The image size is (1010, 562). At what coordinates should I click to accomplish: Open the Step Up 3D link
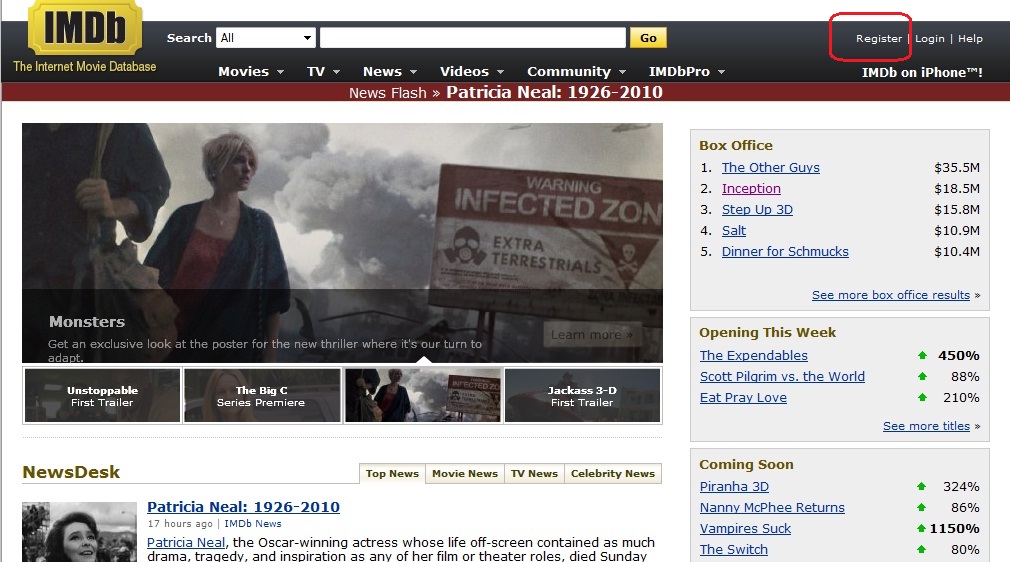(x=757, y=209)
